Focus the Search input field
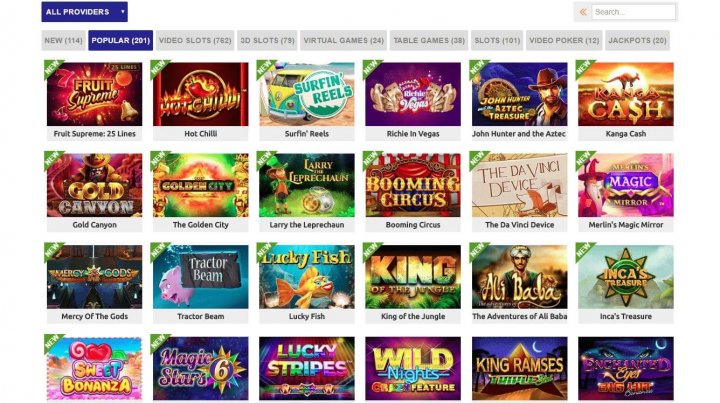The width and height of the screenshot is (720, 403). (633, 12)
